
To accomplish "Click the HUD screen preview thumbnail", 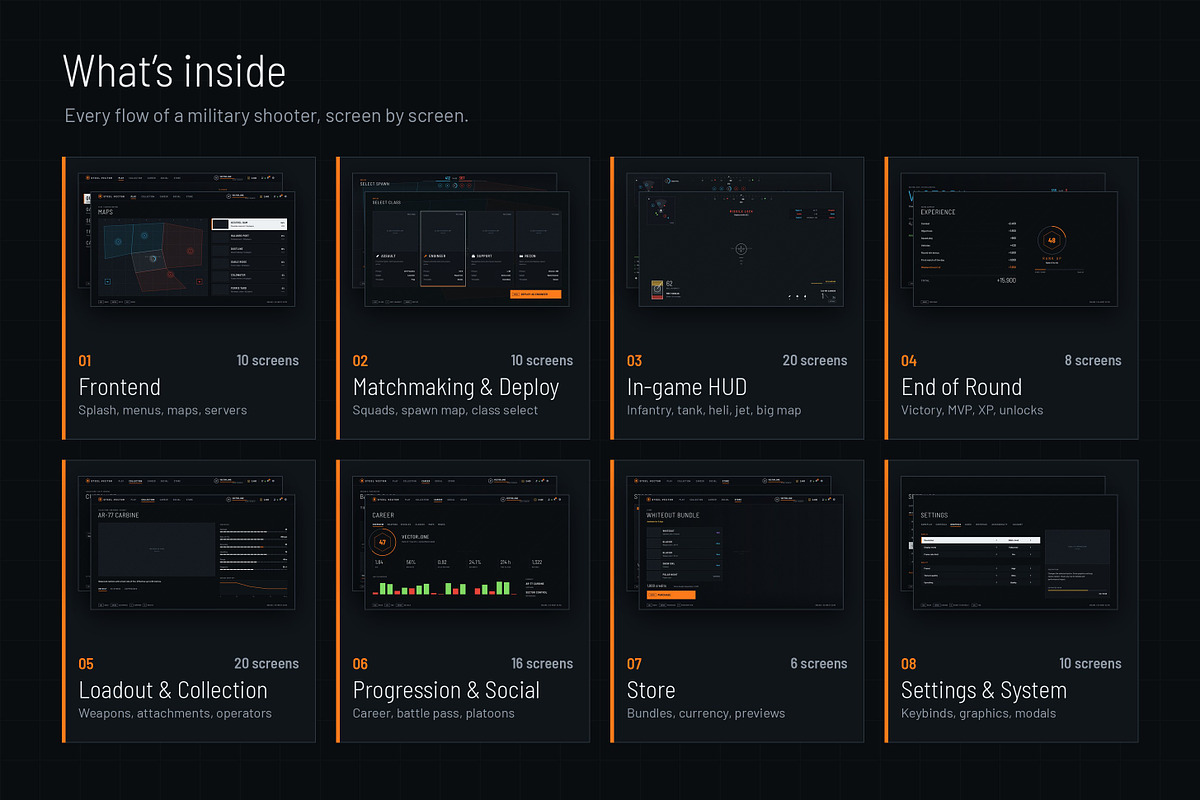I will click(741, 249).
